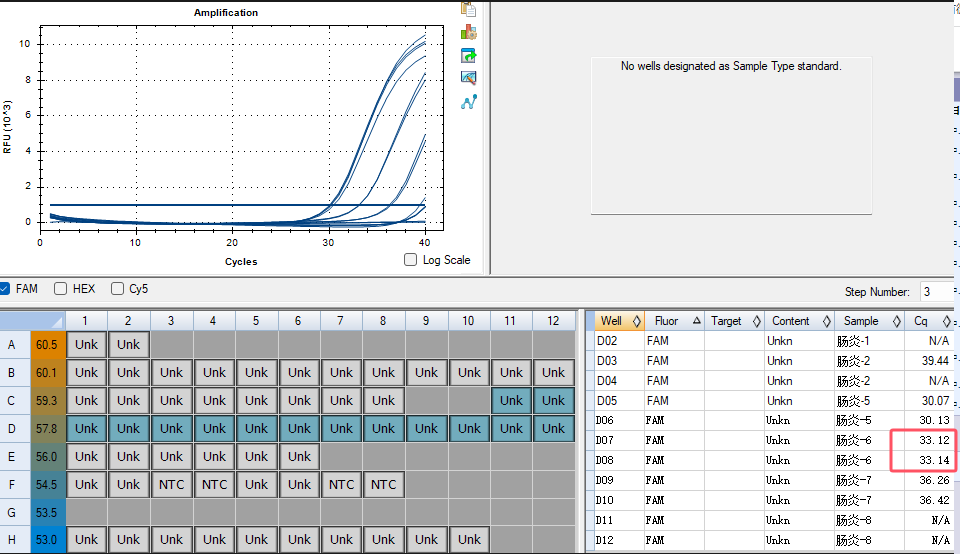Click the Fluor column header
Screen dimensions: 960x554
coord(673,321)
